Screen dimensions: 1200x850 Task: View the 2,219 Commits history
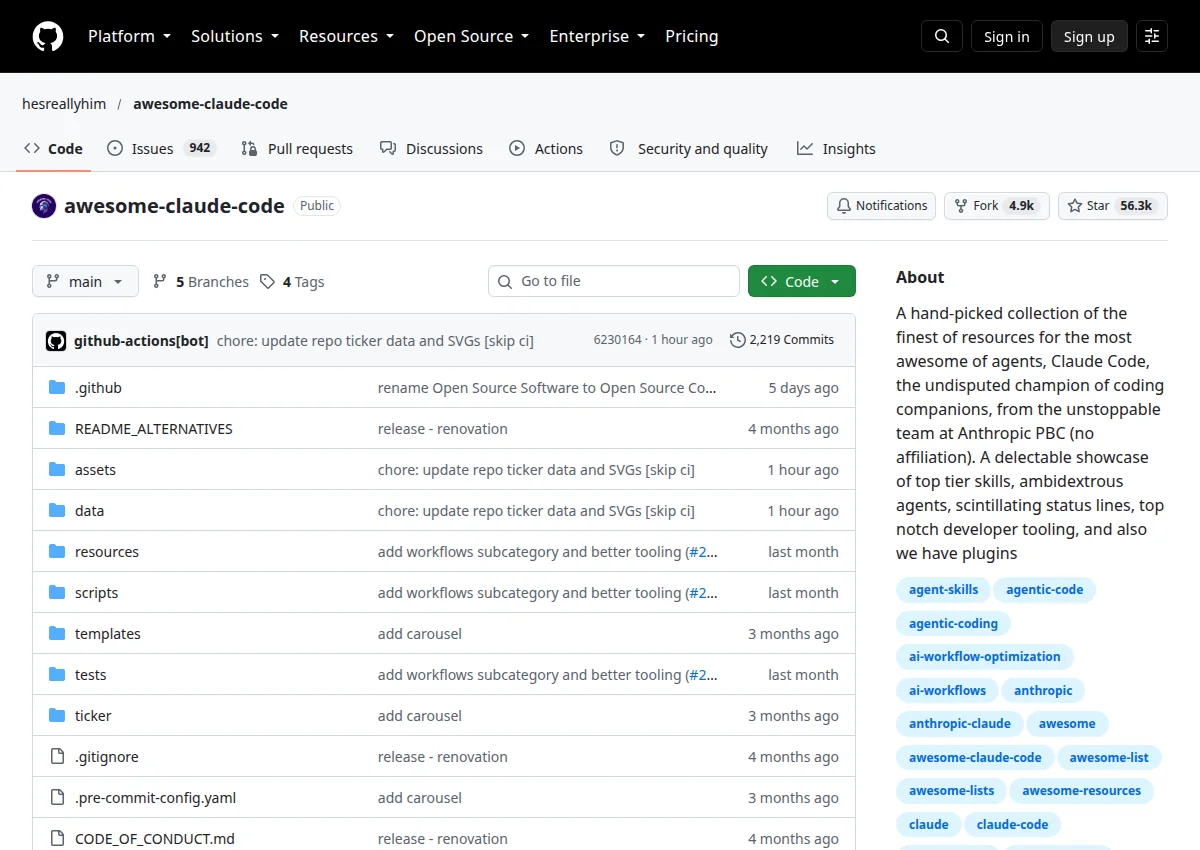(782, 340)
